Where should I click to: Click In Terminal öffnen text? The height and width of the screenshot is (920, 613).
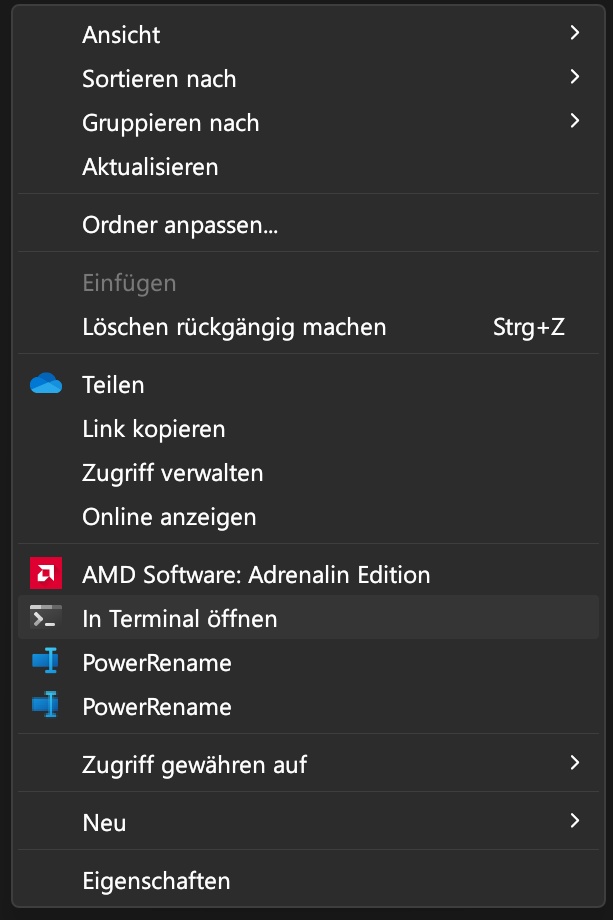(180, 619)
